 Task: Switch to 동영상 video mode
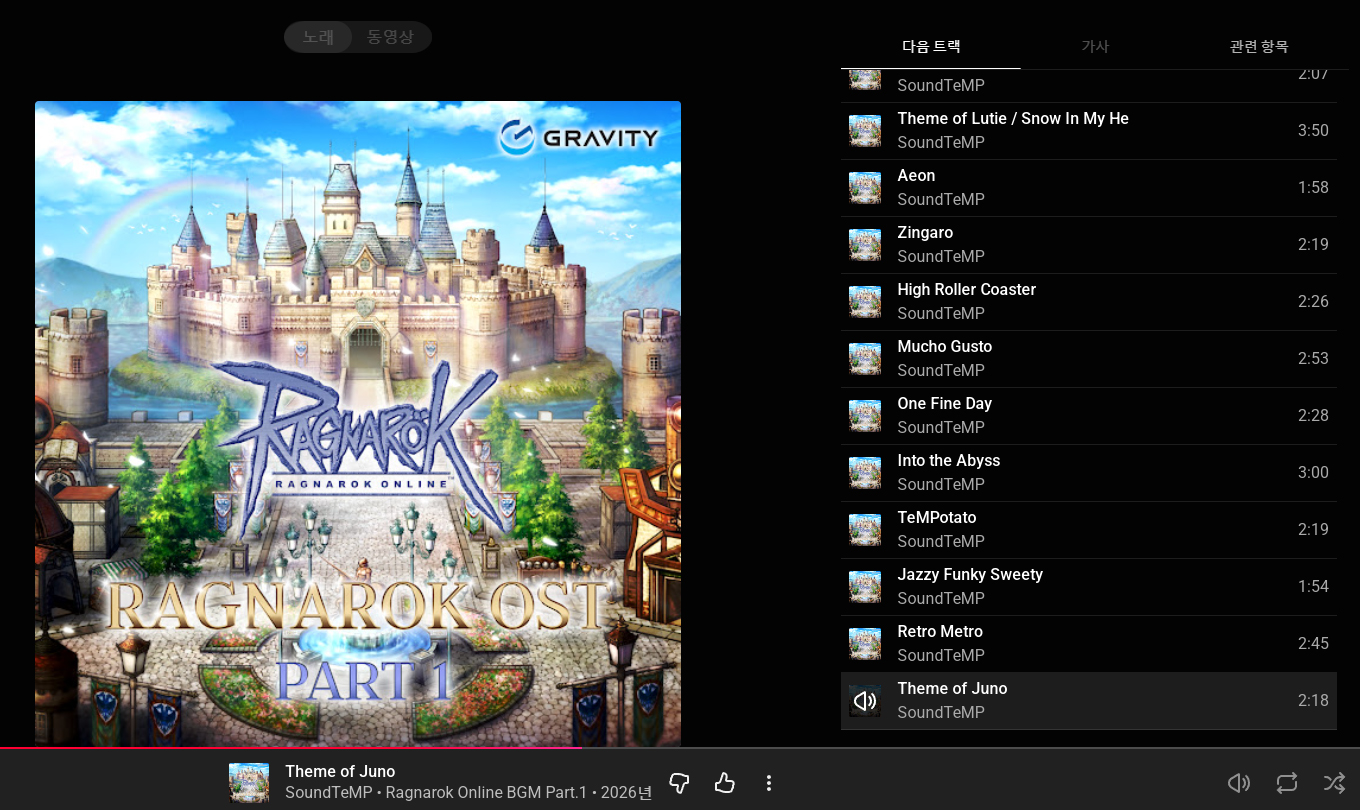[390, 38]
